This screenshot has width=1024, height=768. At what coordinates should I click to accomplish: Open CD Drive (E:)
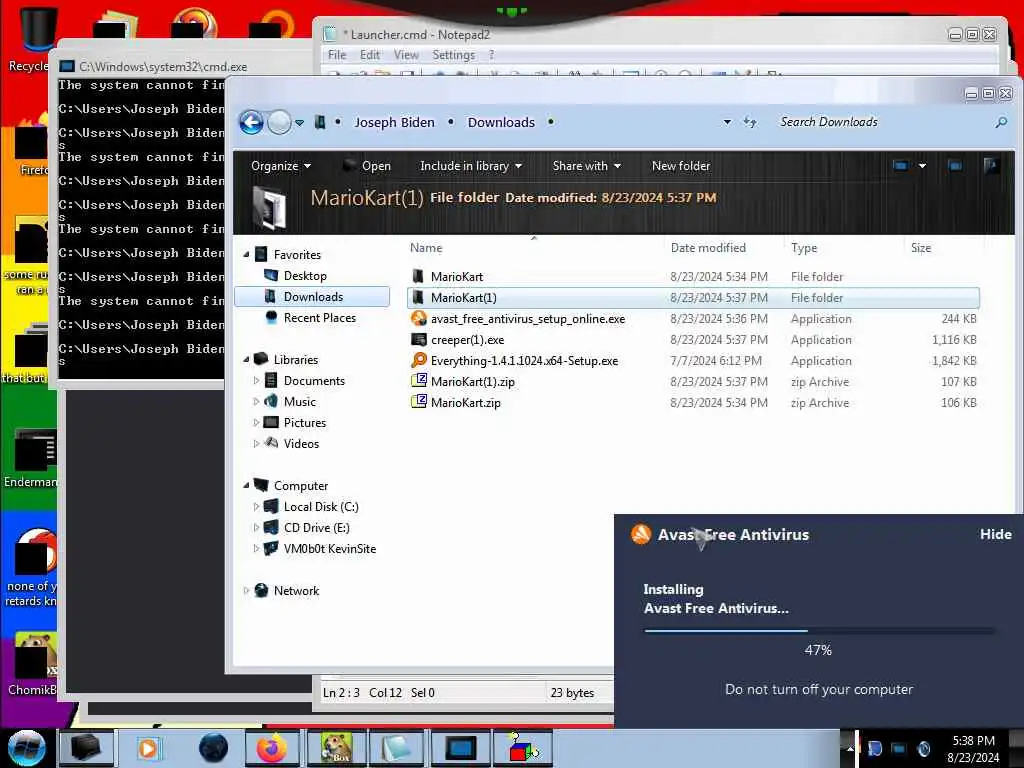(x=316, y=527)
